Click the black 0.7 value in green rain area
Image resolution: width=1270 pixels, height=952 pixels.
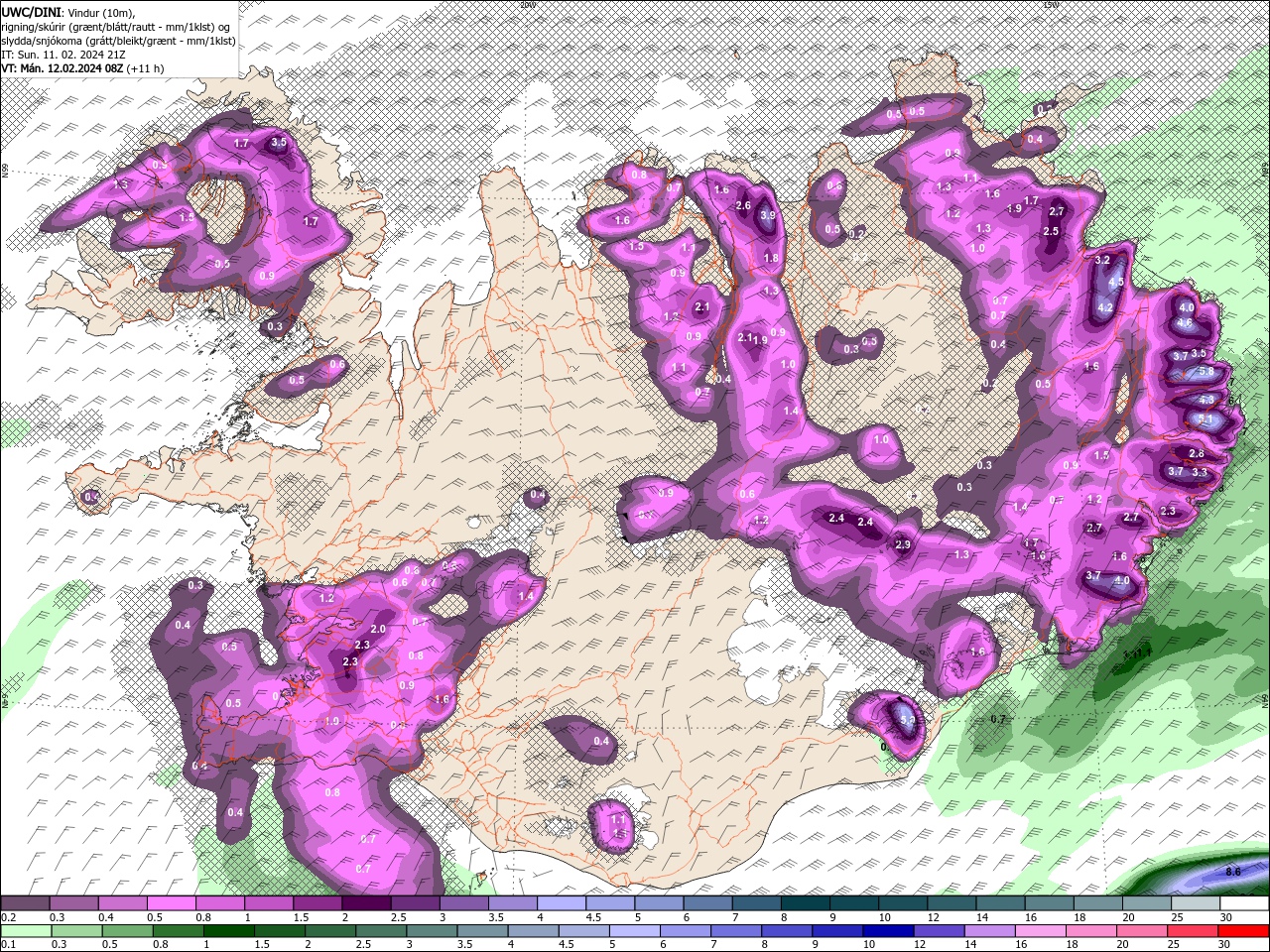999,719
